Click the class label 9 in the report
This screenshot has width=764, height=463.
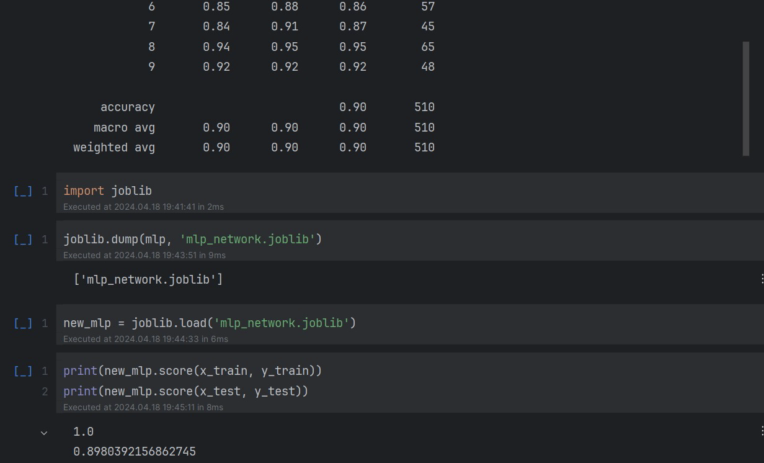click(x=152, y=67)
